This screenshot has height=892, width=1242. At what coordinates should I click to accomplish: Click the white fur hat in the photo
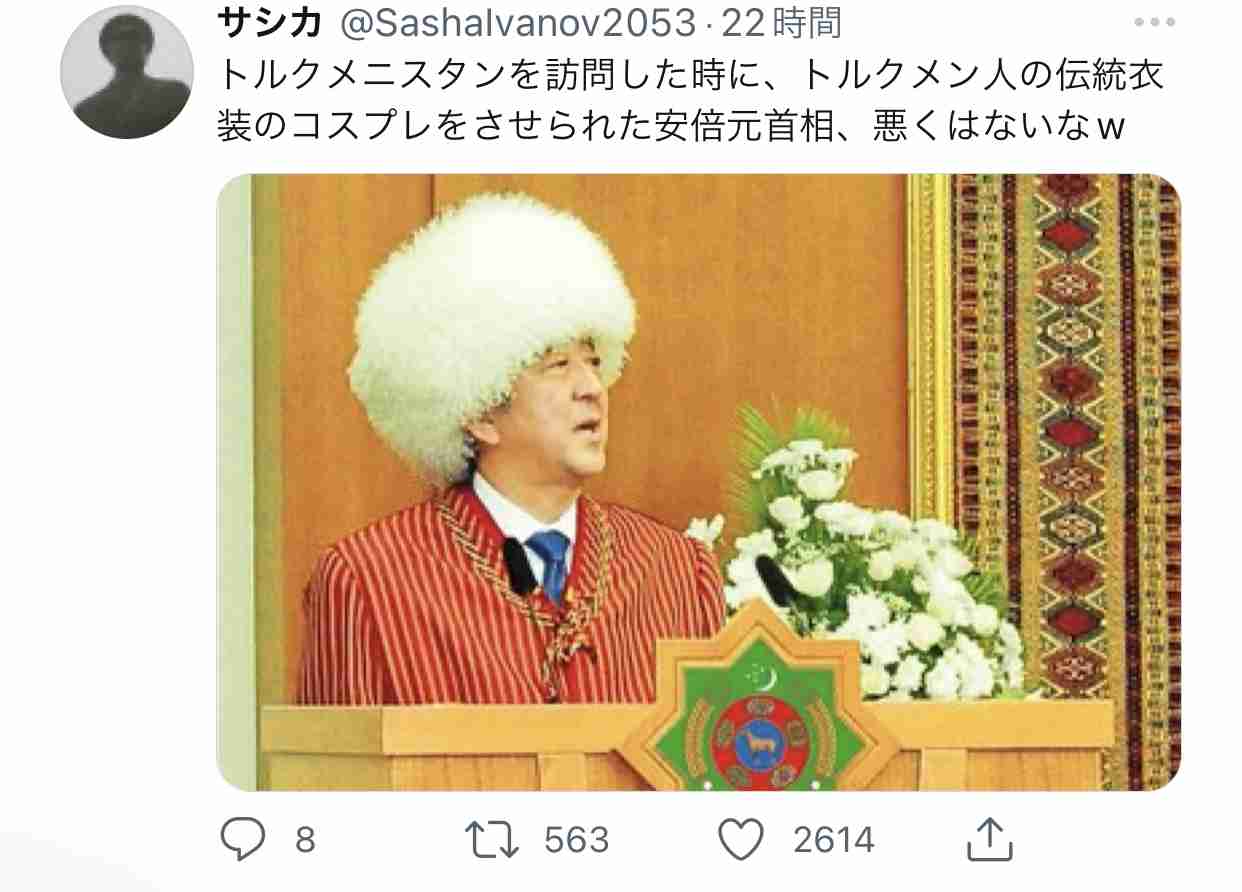493,331
